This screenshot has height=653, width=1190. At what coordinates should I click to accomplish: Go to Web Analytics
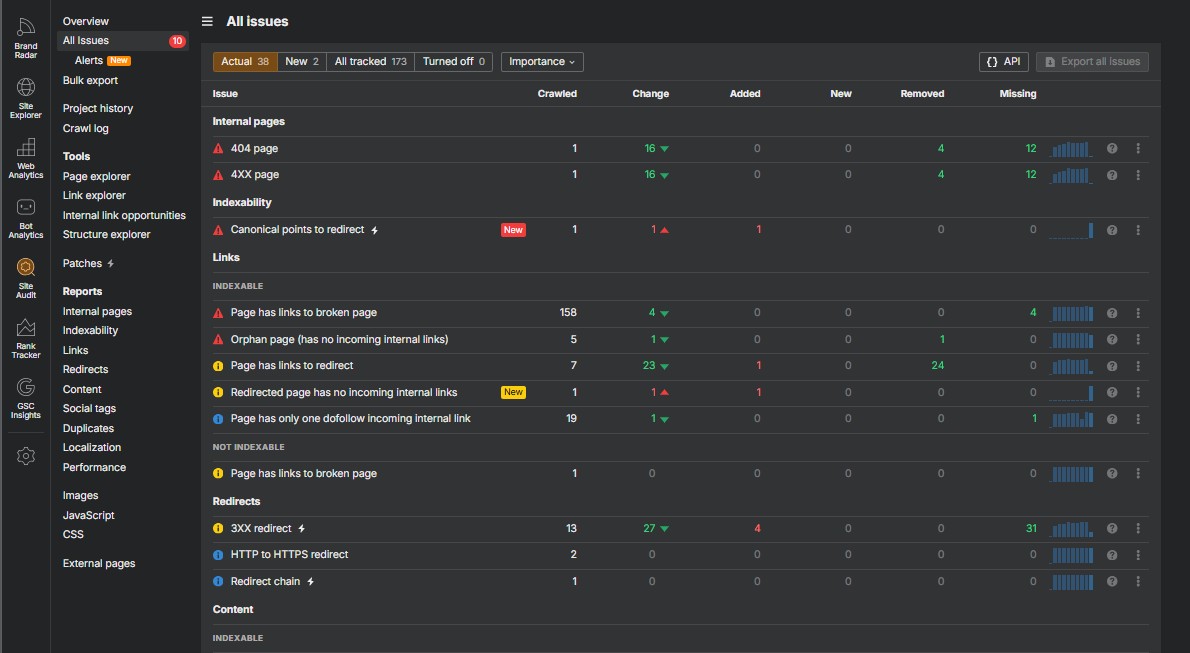pos(26,159)
